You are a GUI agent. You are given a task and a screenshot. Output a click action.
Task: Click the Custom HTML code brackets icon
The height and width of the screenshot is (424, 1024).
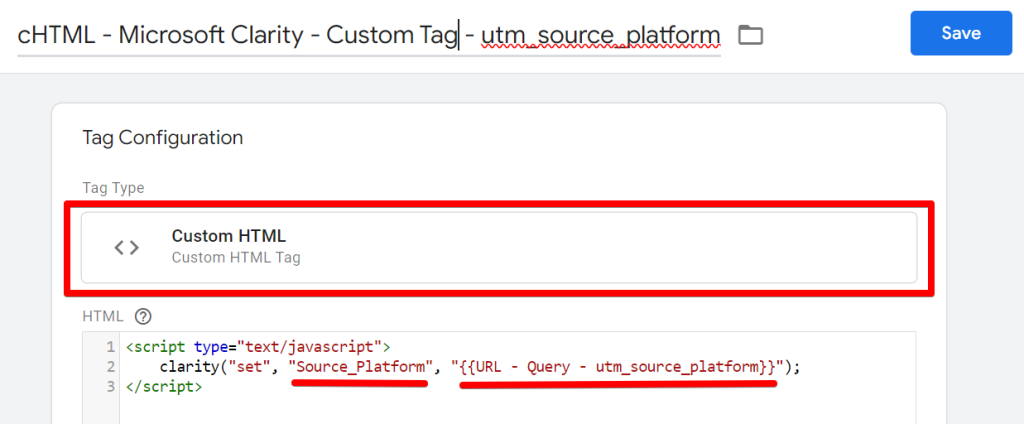[x=127, y=247]
